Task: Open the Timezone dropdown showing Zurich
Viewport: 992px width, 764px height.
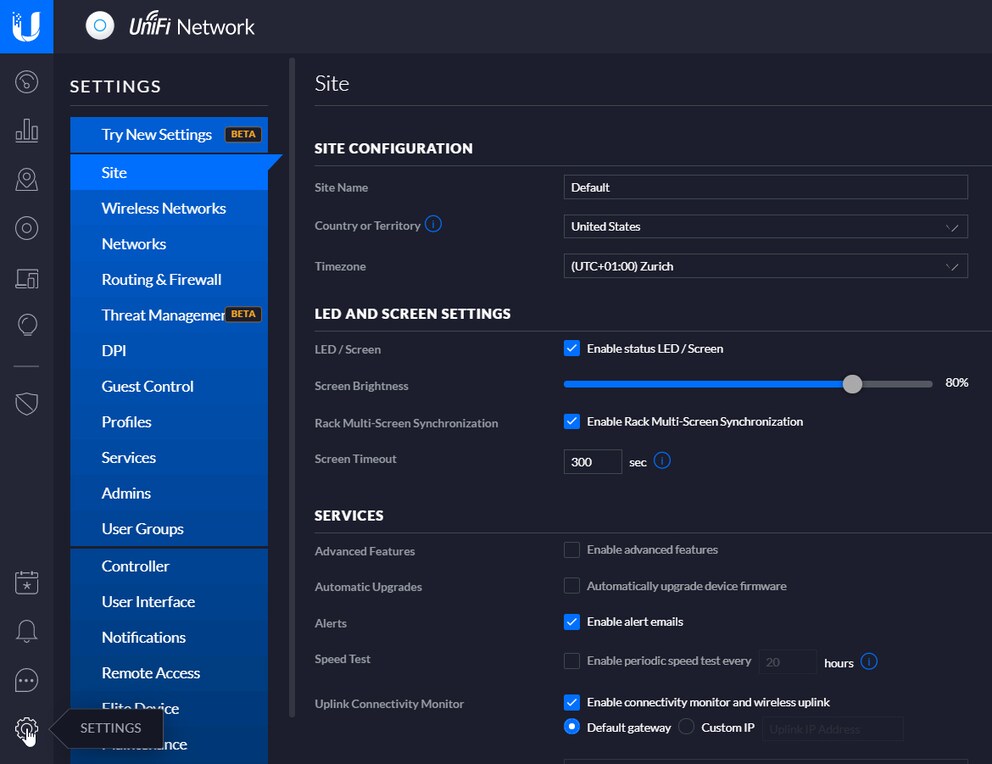Action: [x=766, y=266]
